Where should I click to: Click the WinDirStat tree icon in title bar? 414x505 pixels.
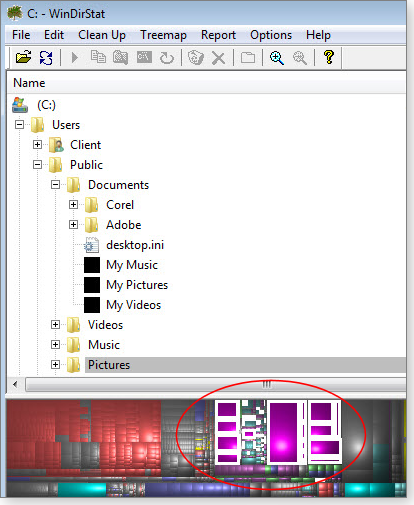15,13
